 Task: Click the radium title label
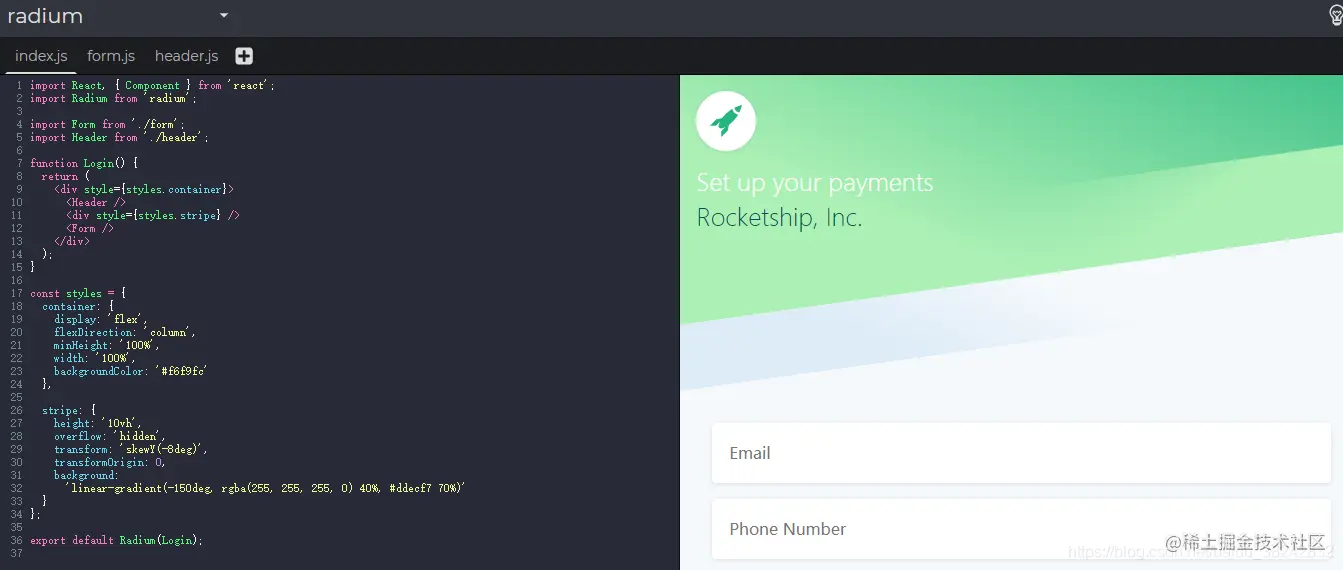[x=45, y=16]
